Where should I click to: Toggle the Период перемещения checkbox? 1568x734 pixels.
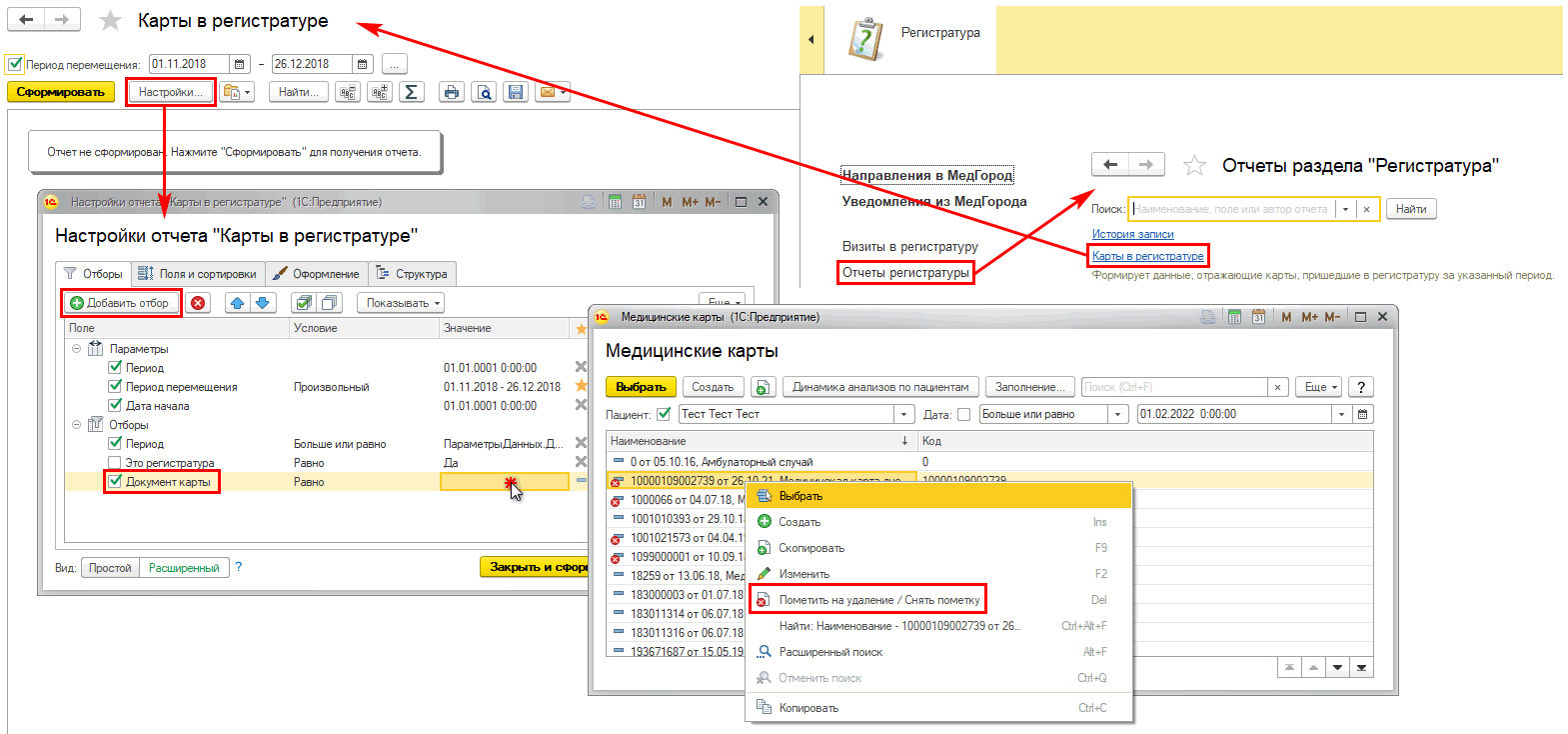15,64
